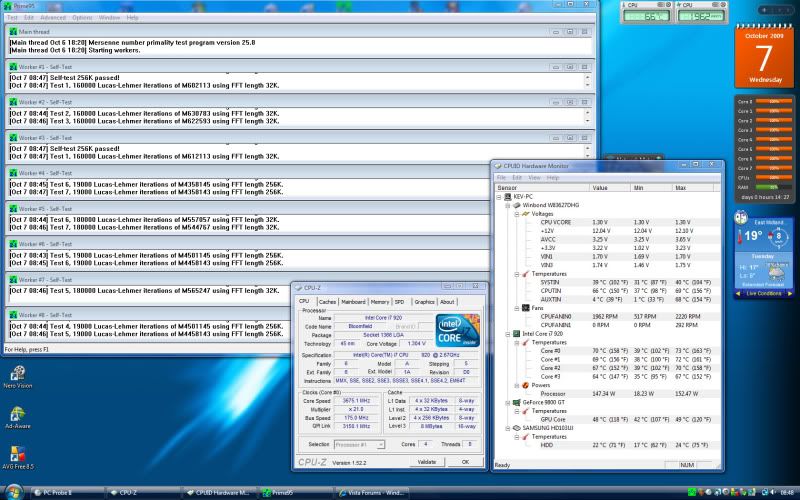Screen dimensions: 800x500
Task: Switch to the Graphics tab in CPU-Z
Action: tap(424, 302)
